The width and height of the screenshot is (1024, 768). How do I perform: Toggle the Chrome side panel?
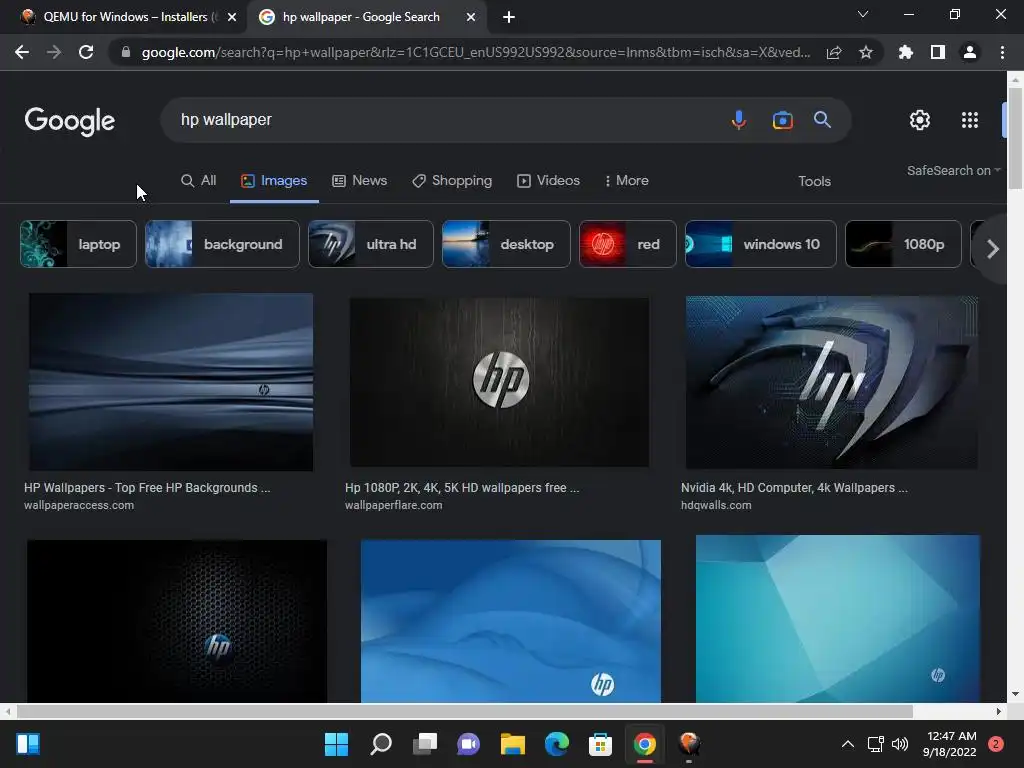[938, 52]
